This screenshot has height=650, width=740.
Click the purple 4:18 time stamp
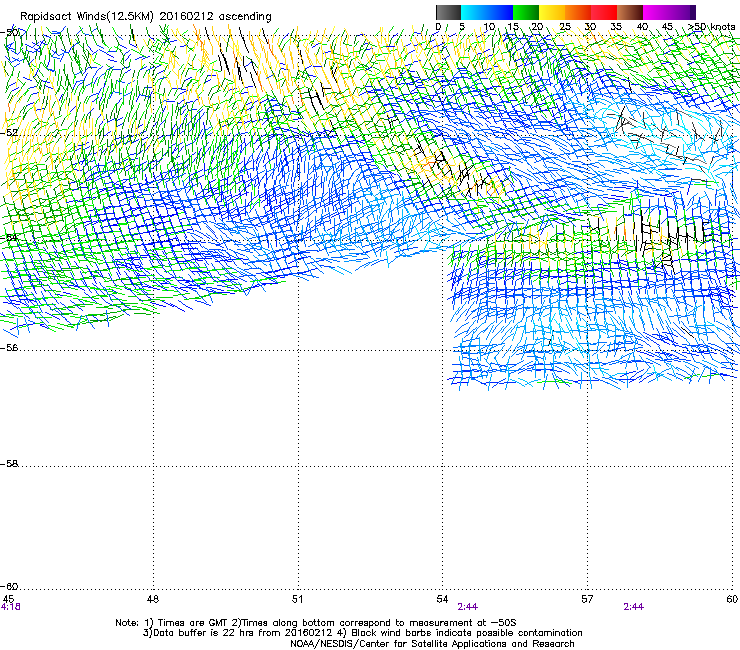pos(10,607)
